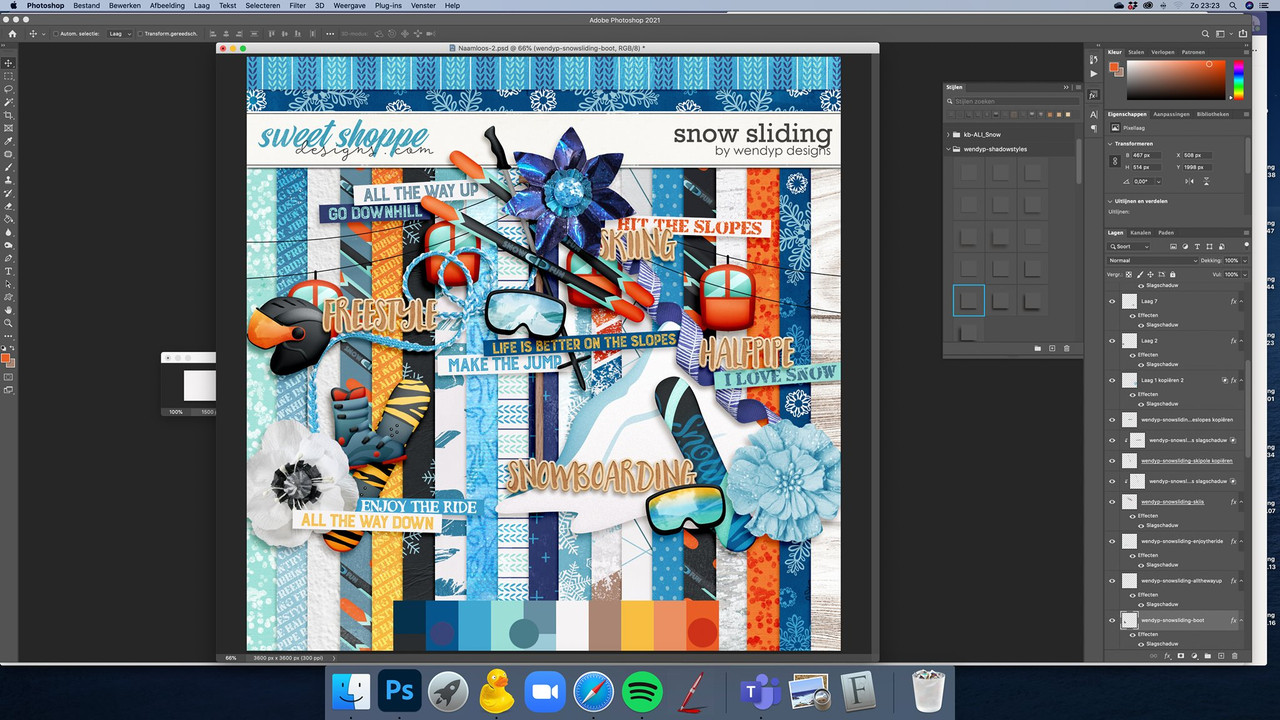Enable the Autom. selectie checkbox

57,34
